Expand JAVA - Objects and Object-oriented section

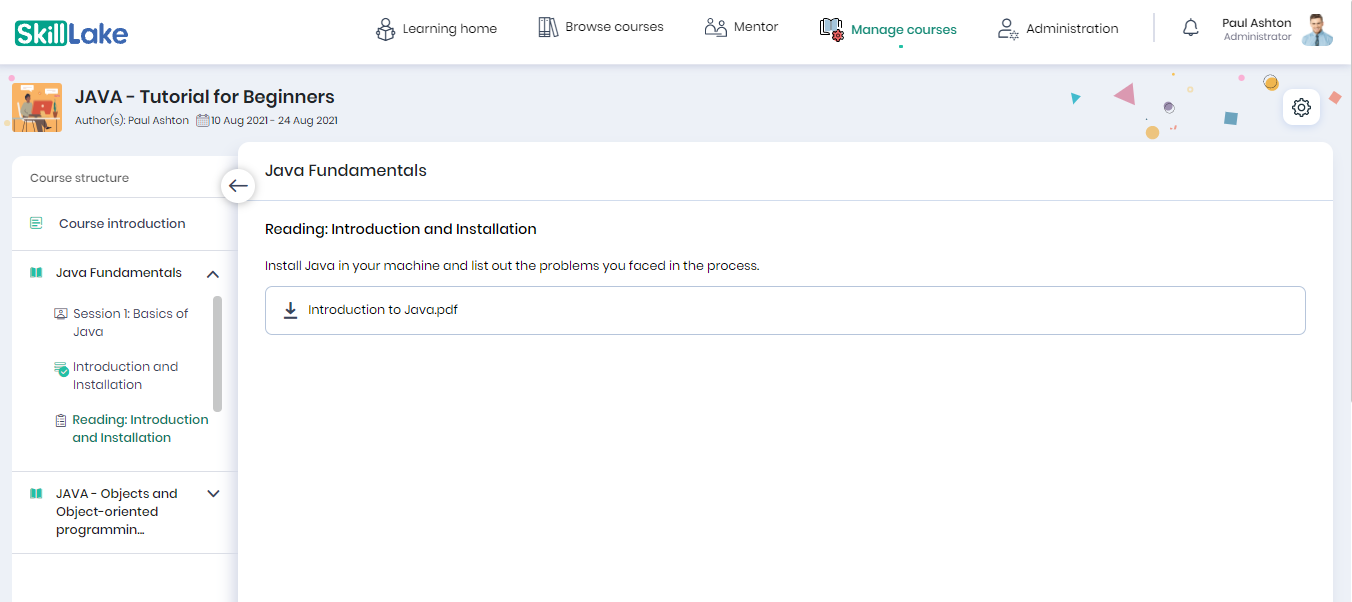point(213,493)
